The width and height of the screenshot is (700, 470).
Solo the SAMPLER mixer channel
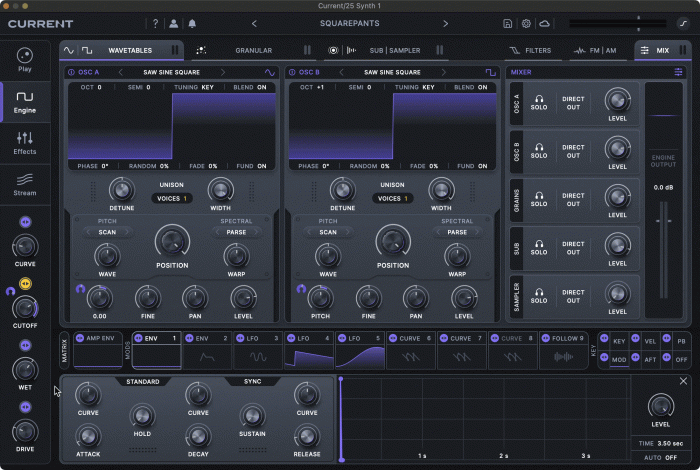(x=539, y=296)
